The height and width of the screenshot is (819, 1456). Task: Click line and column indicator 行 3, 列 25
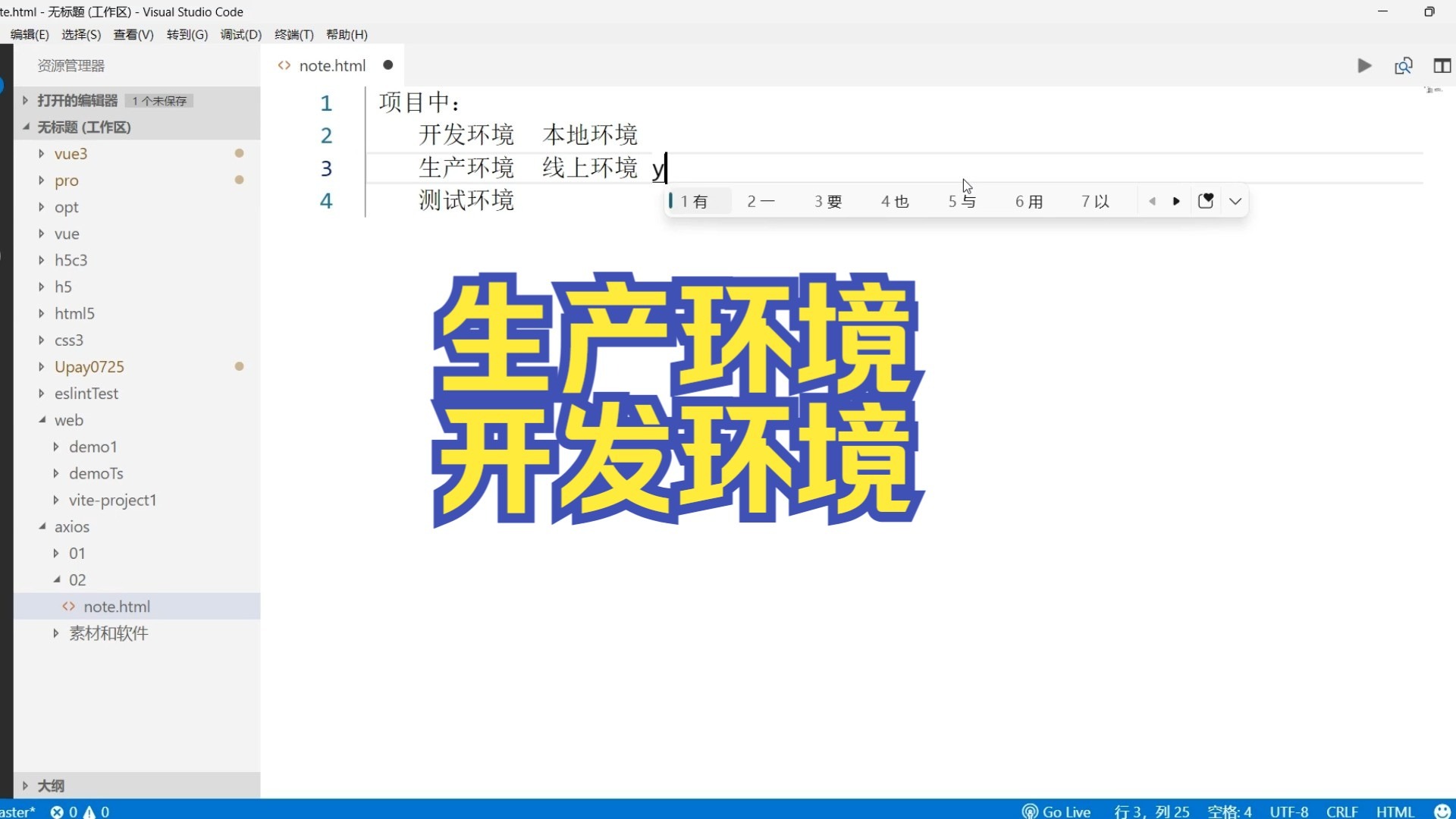pyautogui.click(x=1152, y=811)
